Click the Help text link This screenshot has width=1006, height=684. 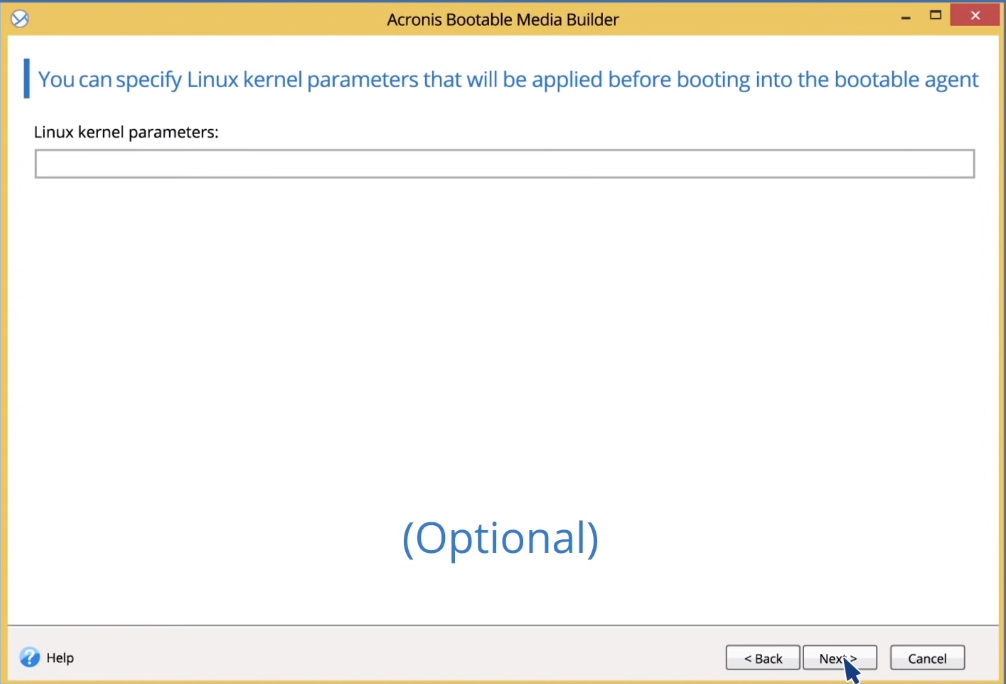60,658
